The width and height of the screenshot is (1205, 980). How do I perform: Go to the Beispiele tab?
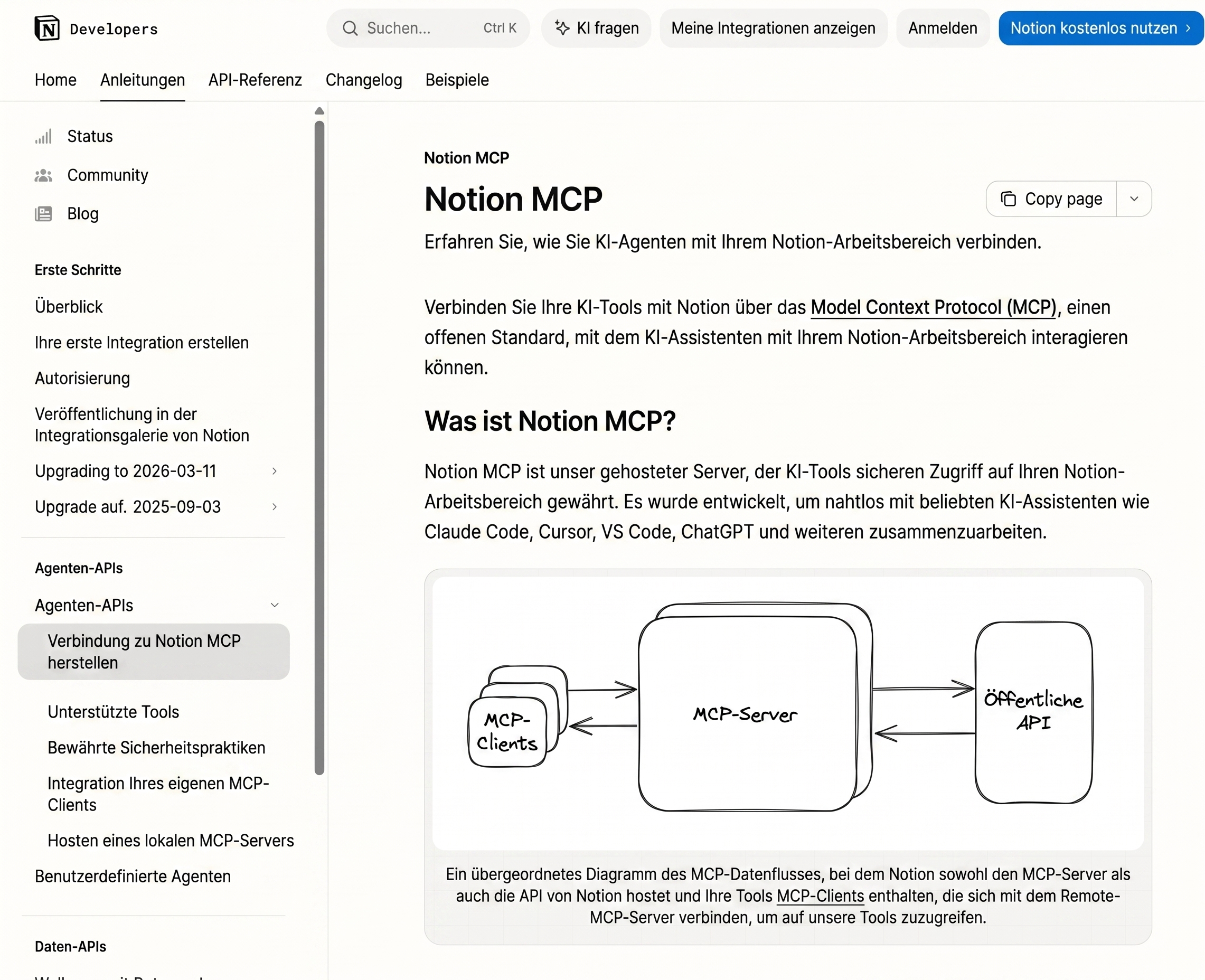pyautogui.click(x=457, y=80)
